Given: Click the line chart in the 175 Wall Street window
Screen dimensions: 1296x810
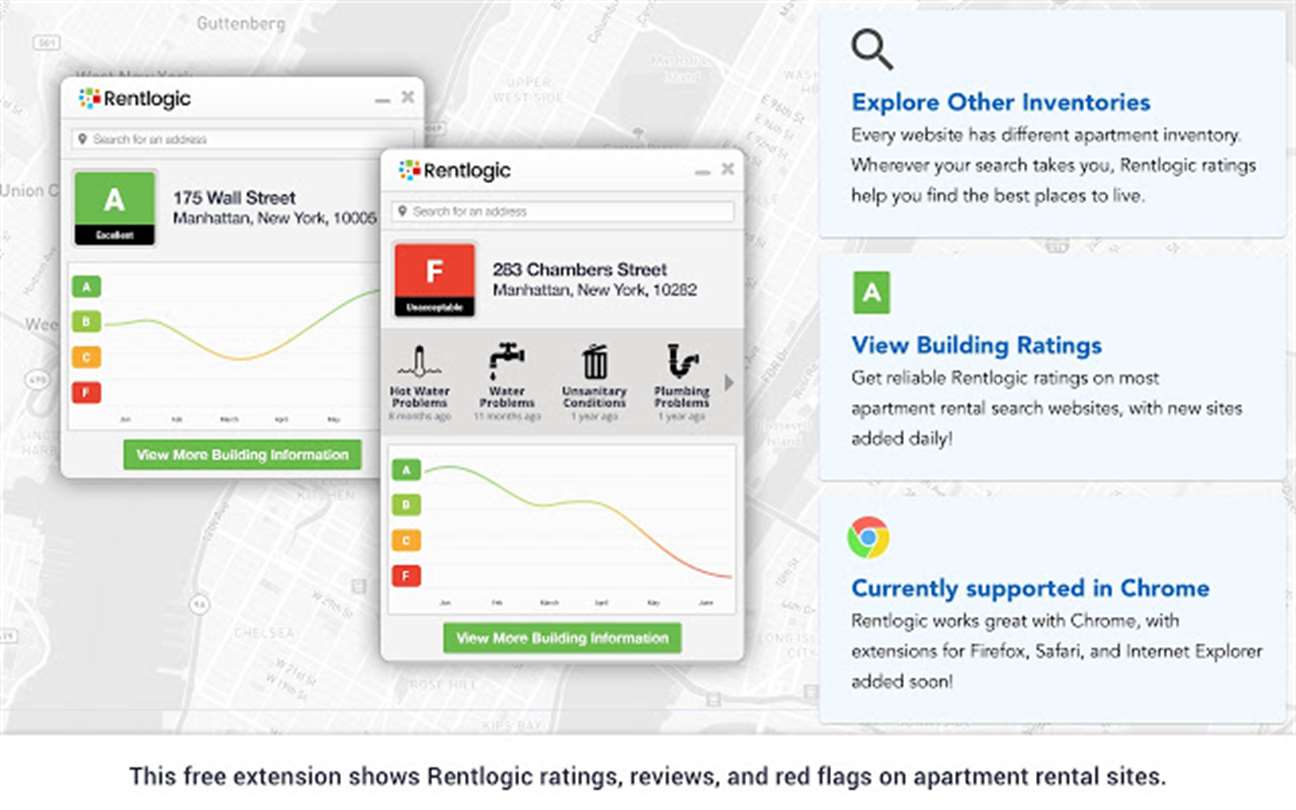Looking at the screenshot, I should coord(225,348).
